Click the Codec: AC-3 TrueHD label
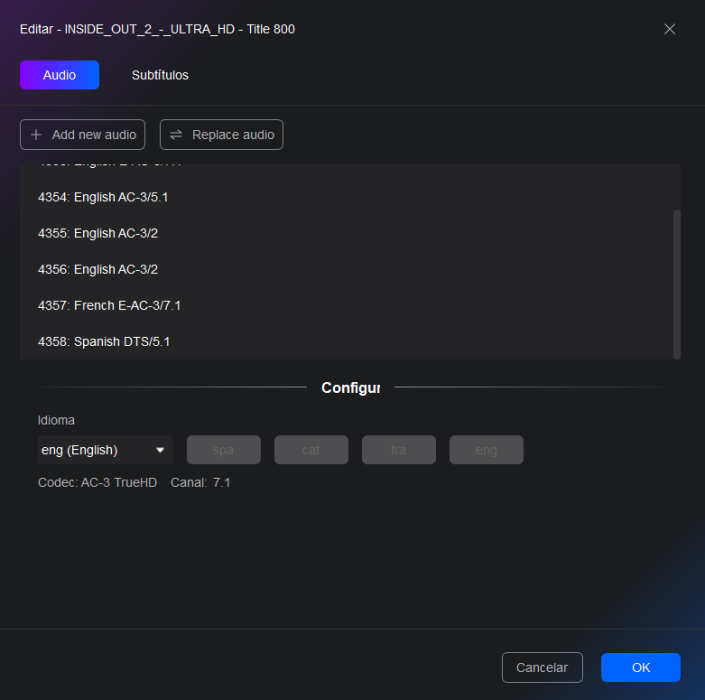The height and width of the screenshot is (700, 705). click(x=98, y=482)
